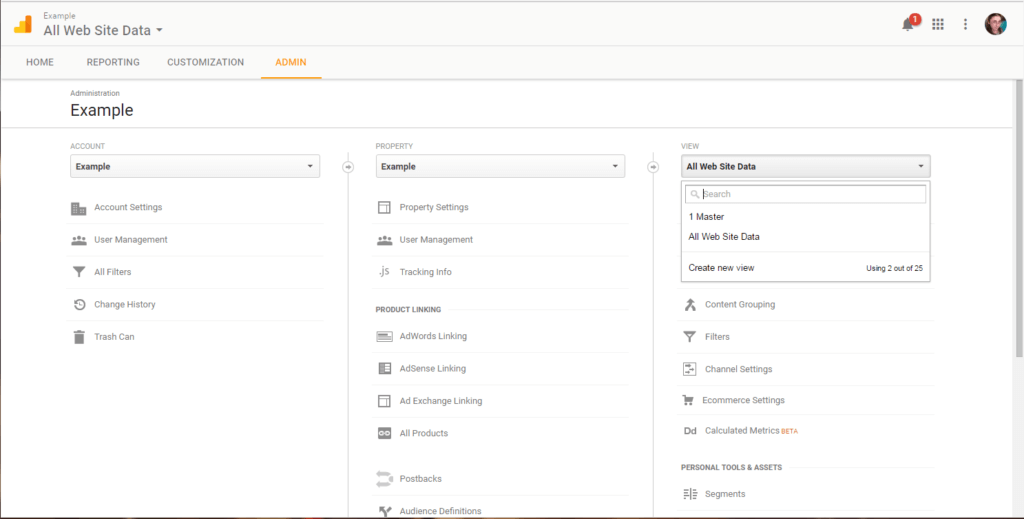Open the Google apps grid icon

tap(938, 24)
